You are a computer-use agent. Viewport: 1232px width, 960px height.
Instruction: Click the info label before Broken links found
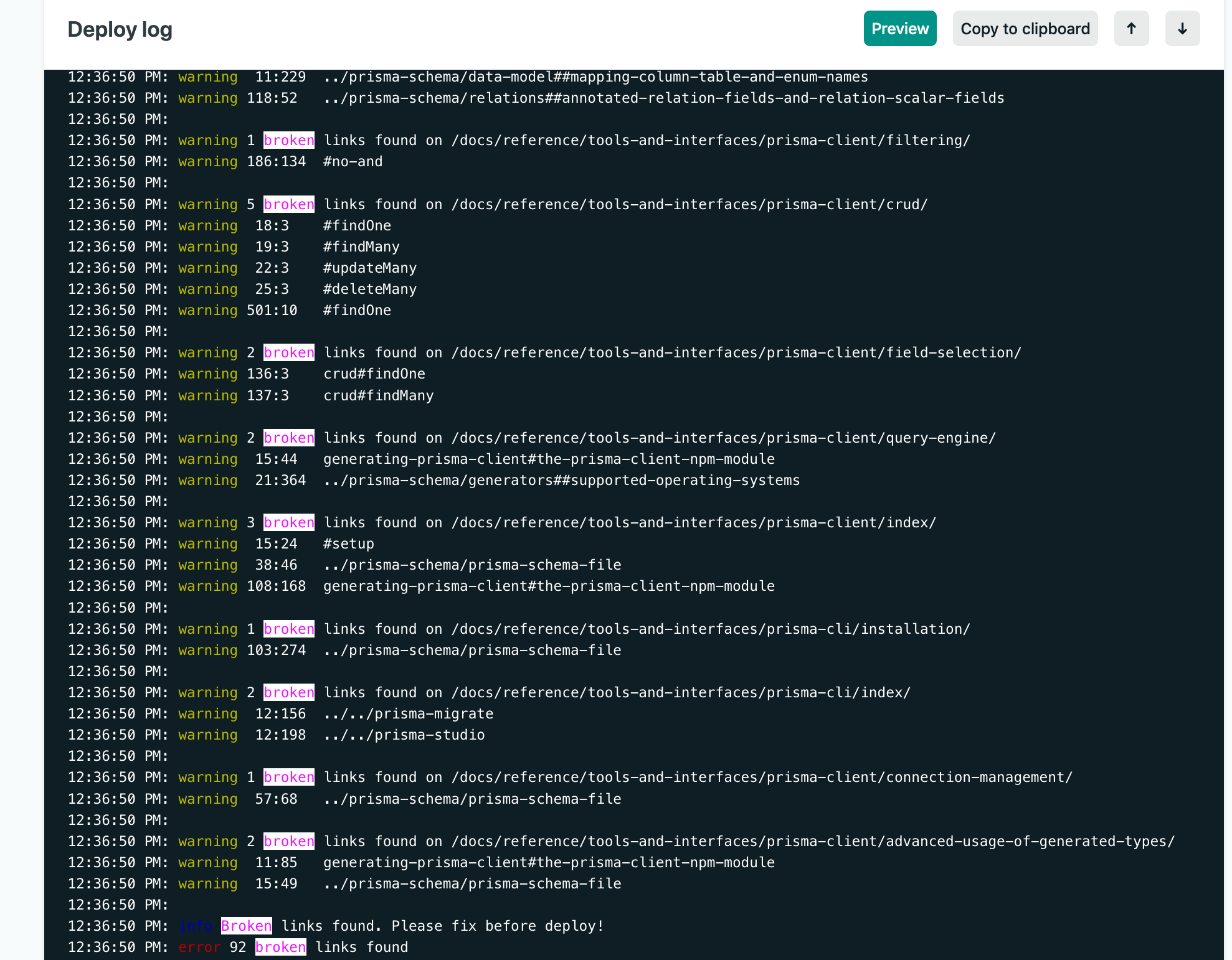point(197,926)
